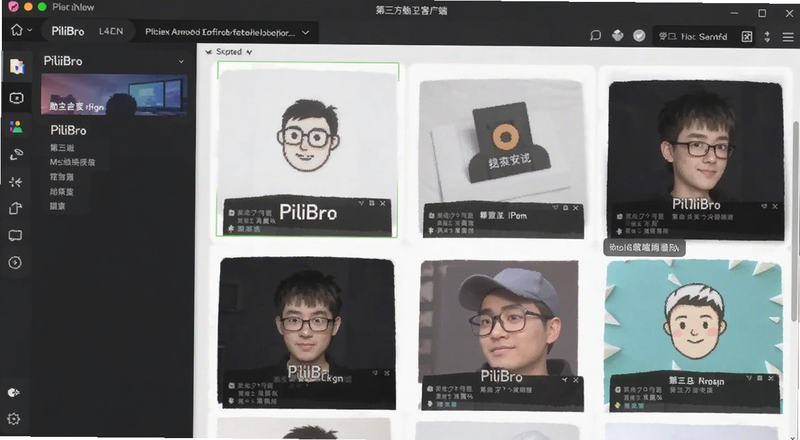
Task: Click the link-refresh icon in the left sidebar
Action: tap(16, 154)
